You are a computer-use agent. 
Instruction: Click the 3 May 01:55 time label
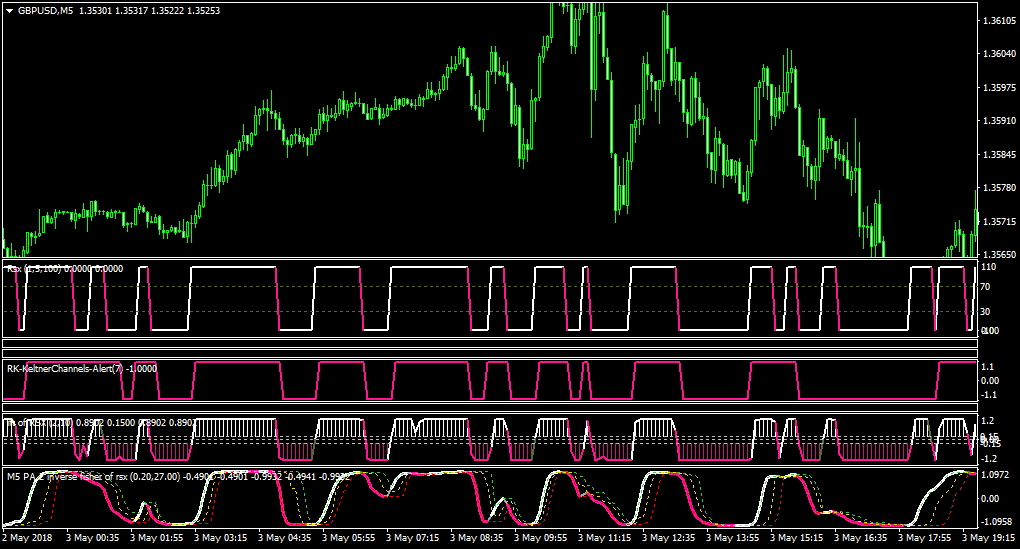(157, 538)
